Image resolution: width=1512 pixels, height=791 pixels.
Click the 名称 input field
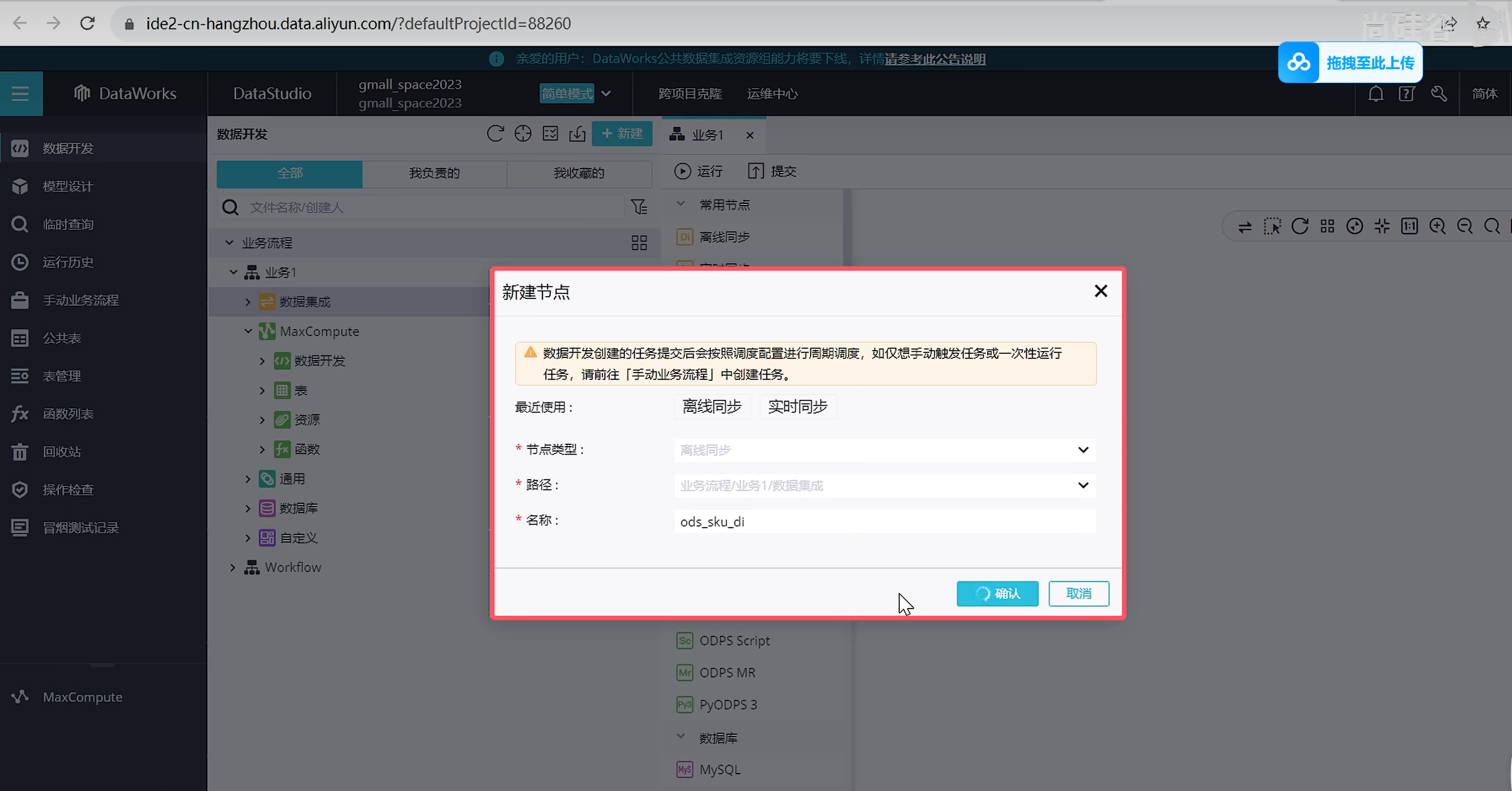884,521
